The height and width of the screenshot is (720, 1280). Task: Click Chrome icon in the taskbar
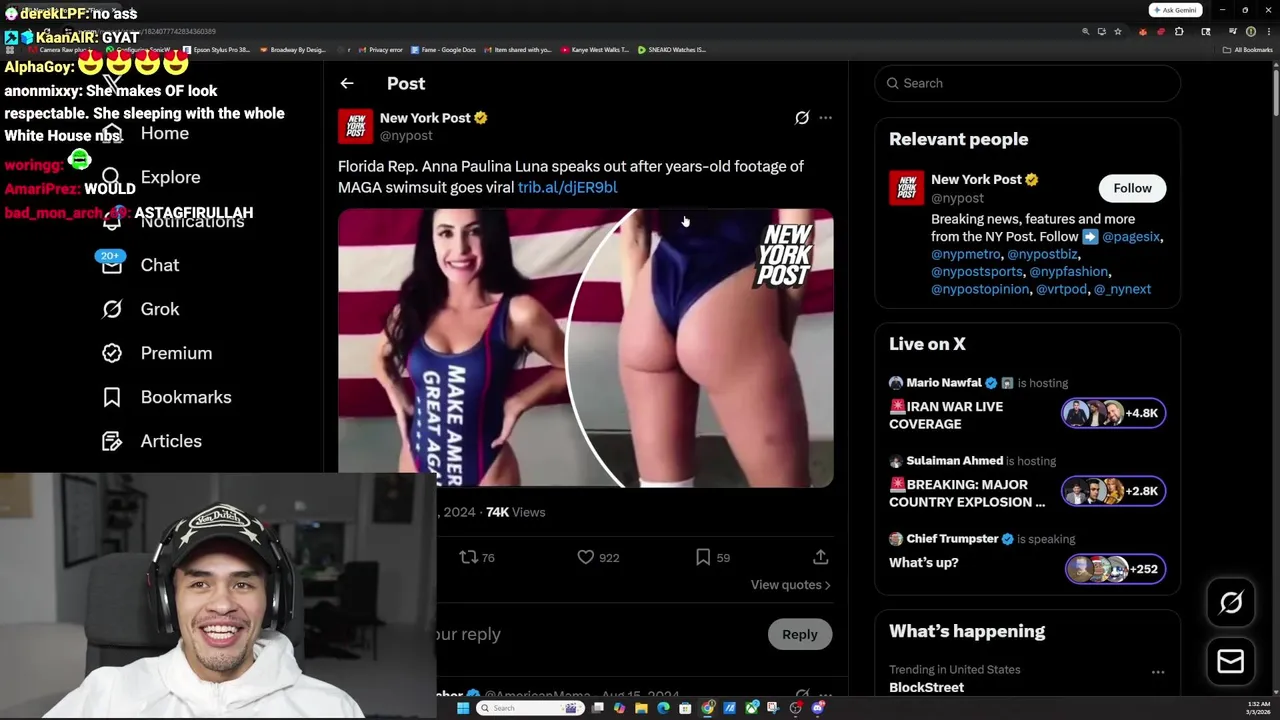click(x=708, y=708)
